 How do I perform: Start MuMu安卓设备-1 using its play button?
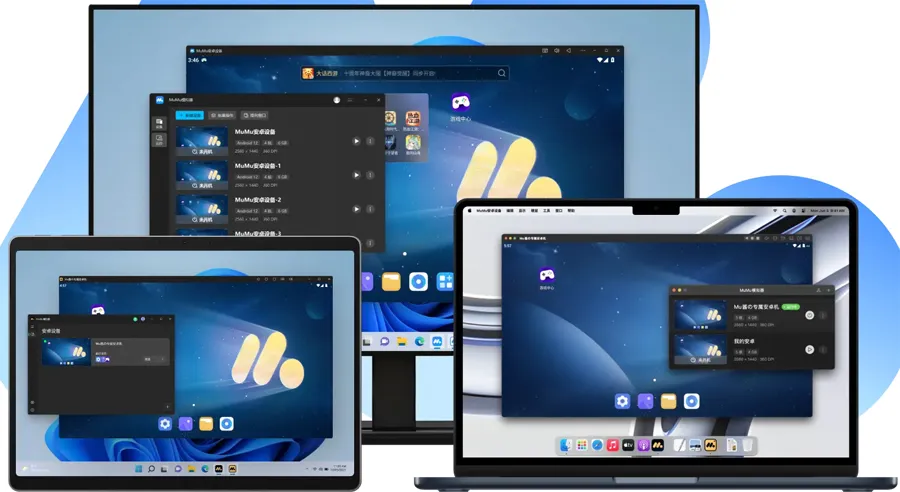pyautogui.click(x=356, y=175)
